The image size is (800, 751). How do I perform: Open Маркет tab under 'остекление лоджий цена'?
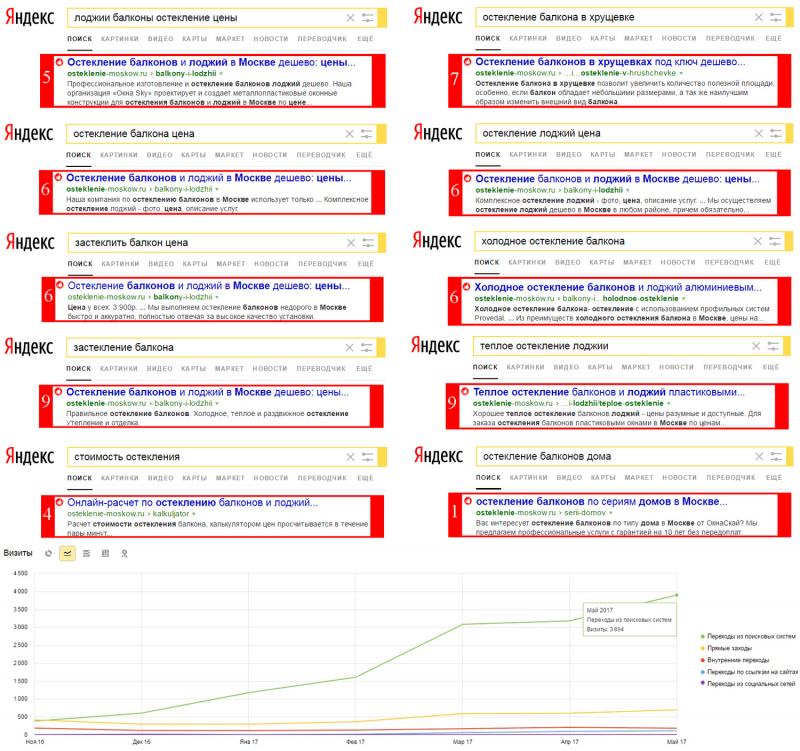[x=638, y=154]
